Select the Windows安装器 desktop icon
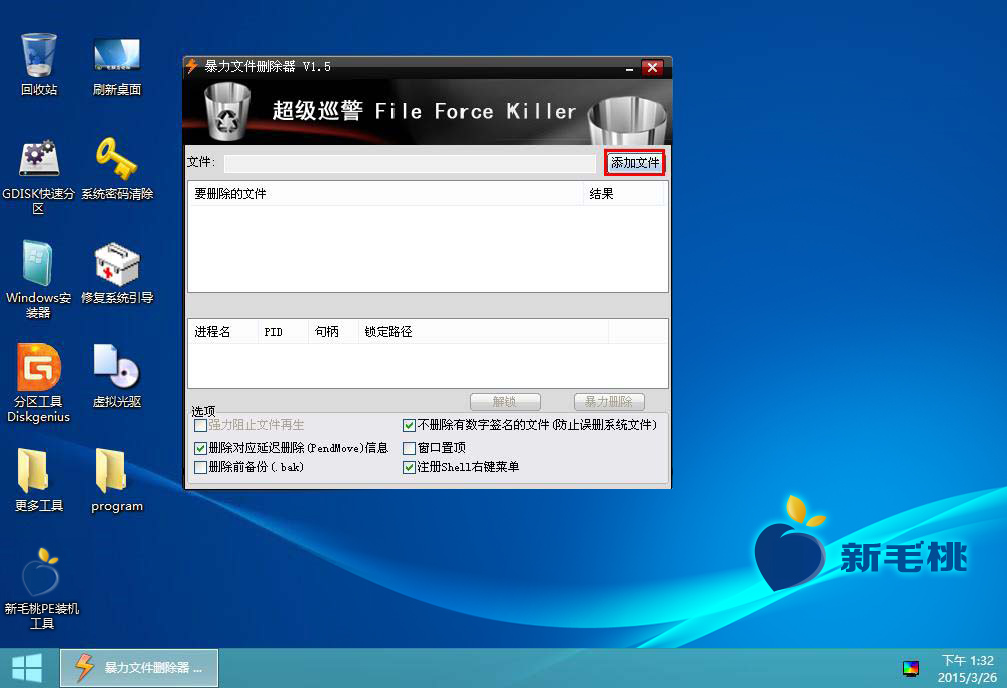 [x=39, y=279]
